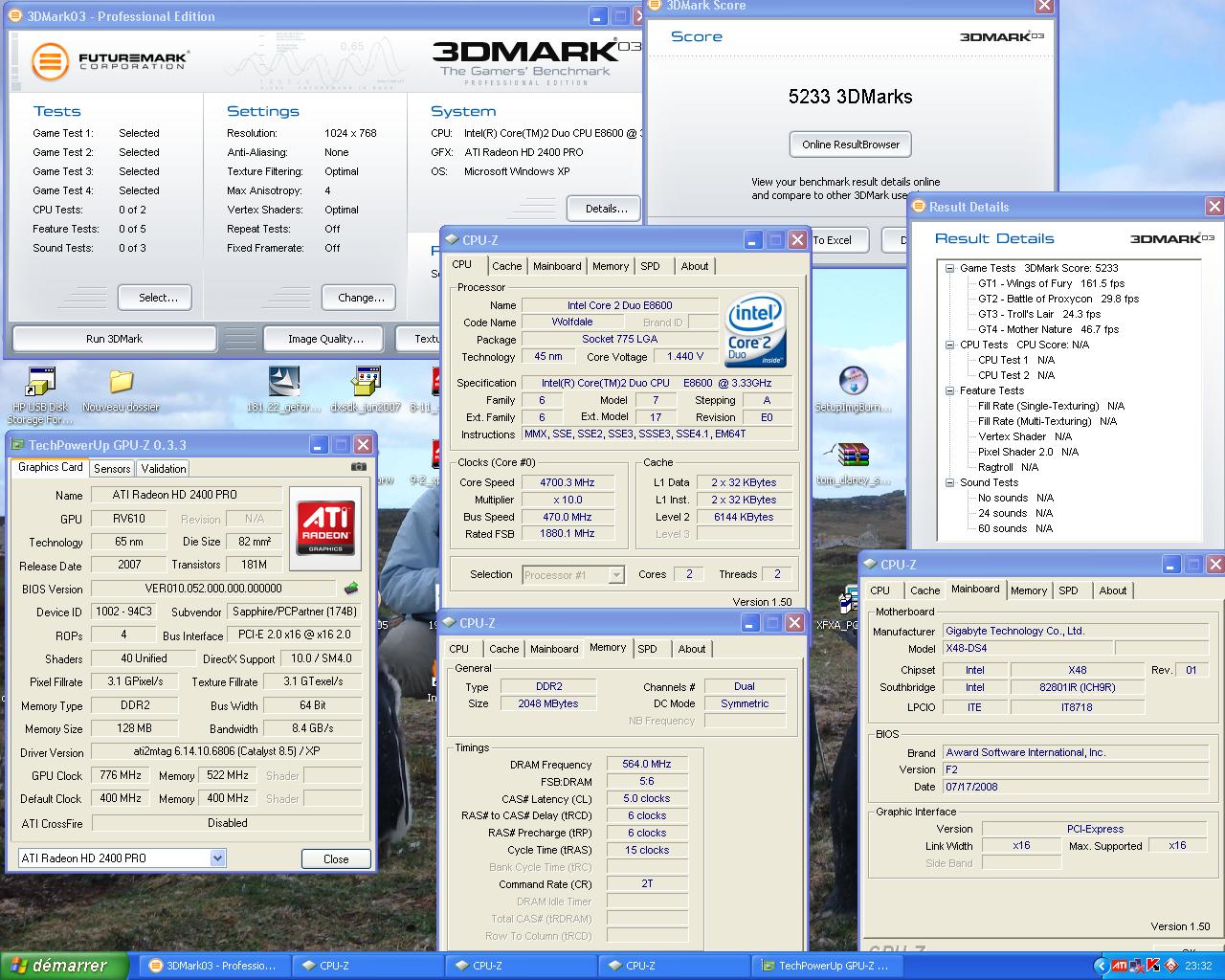Open the ATI Radeon HD 2400 PRO dropdown
This screenshot has width=1225, height=980.
217,858
